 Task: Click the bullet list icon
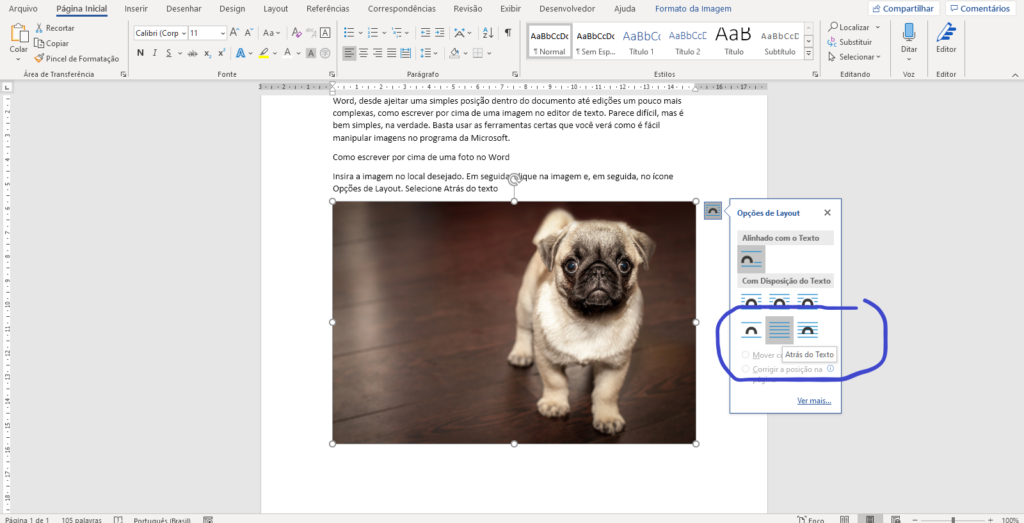point(349,32)
